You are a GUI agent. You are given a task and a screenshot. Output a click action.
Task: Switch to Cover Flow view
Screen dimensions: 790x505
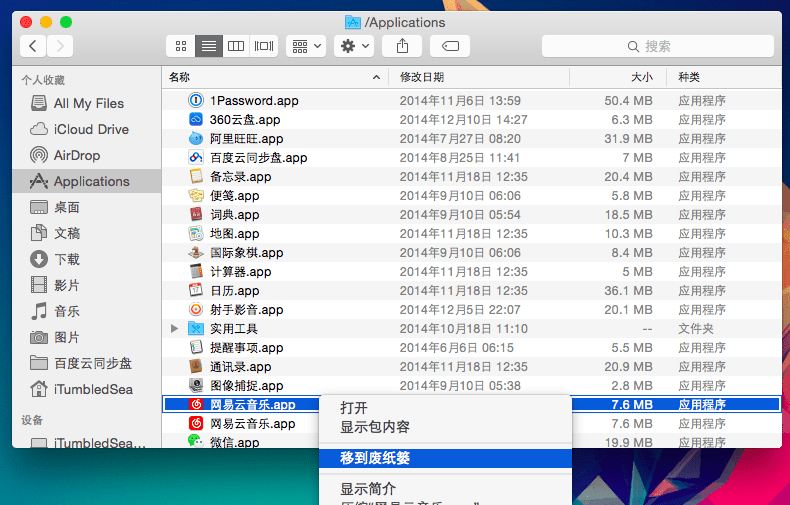click(264, 46)
